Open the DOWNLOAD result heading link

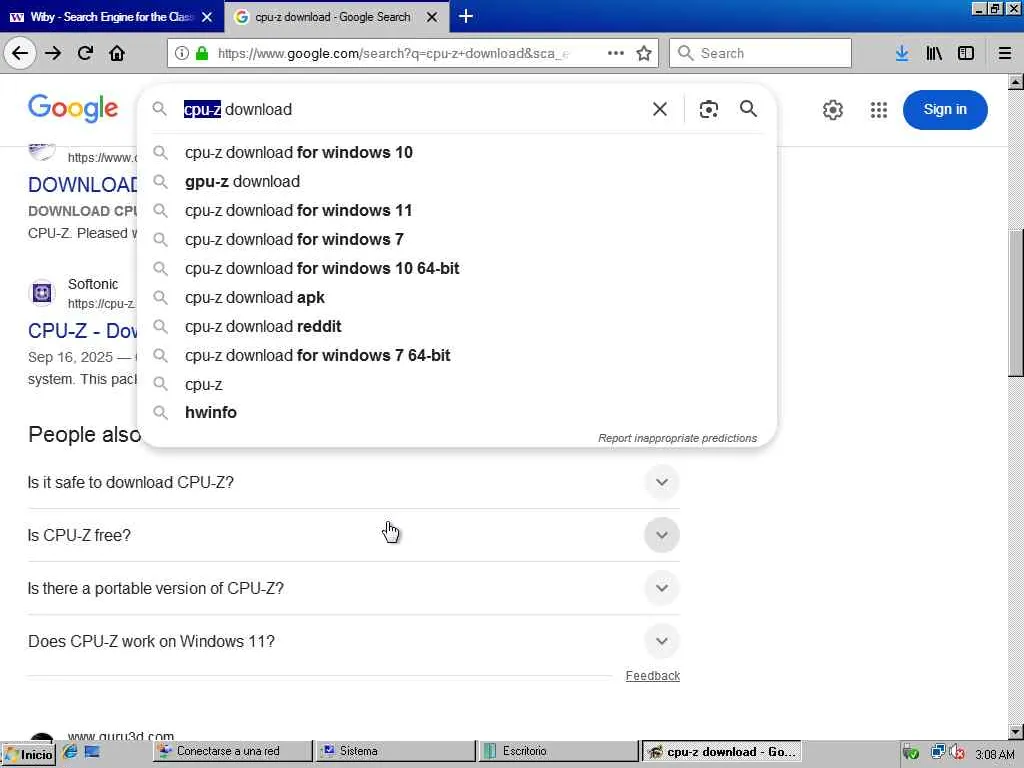tap(83, 184)
